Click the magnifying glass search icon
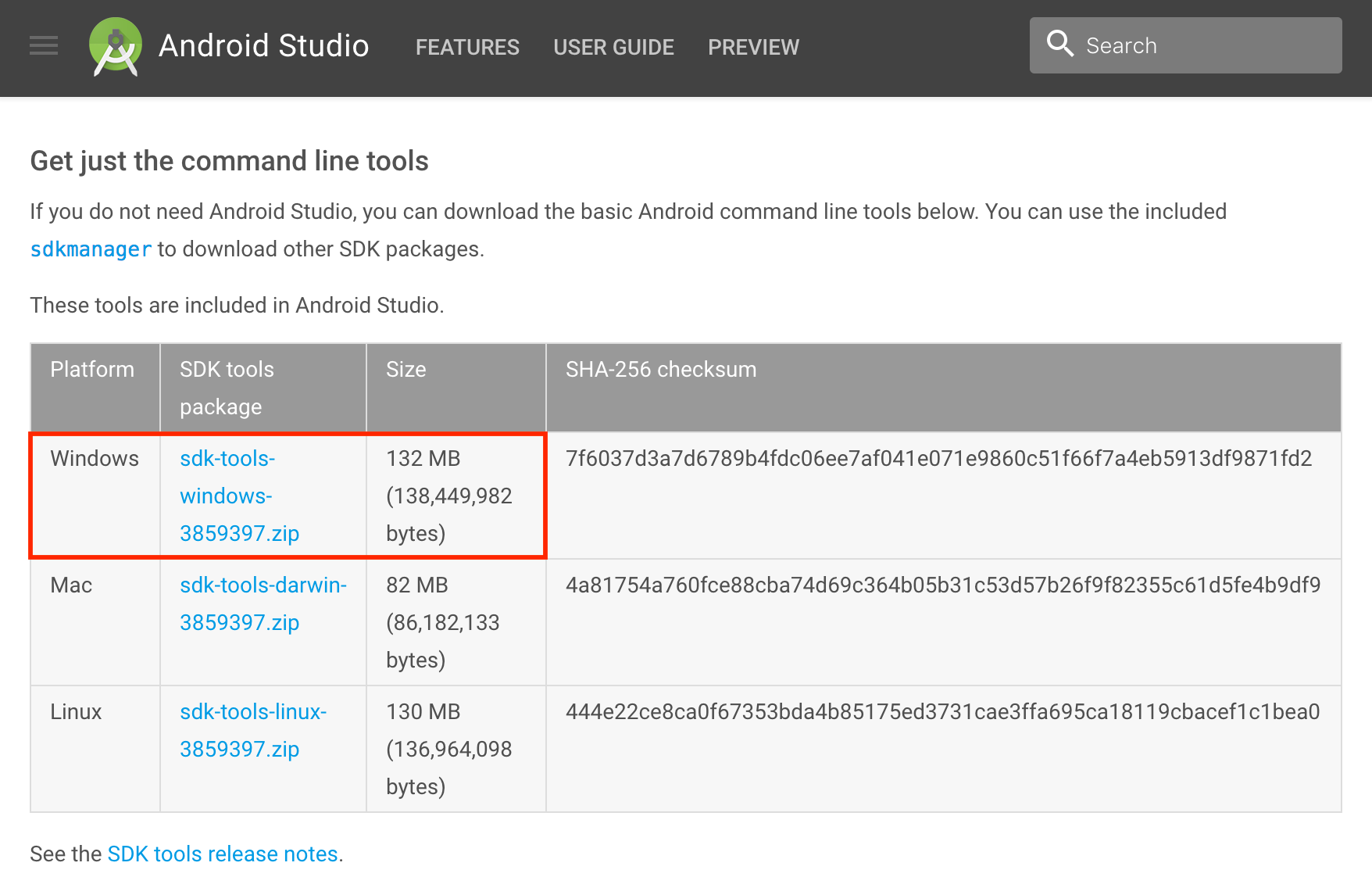This screenshot has height=877, width=1372. point(1060,44)
